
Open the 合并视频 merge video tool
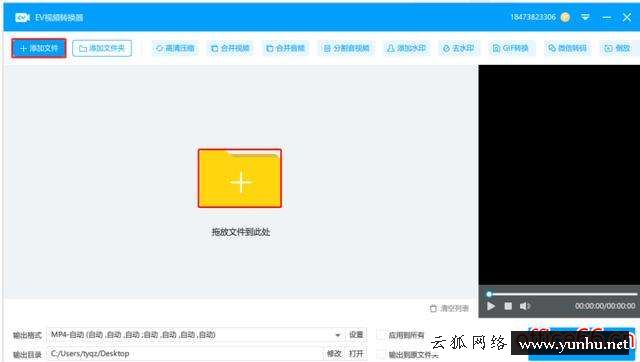230,48
